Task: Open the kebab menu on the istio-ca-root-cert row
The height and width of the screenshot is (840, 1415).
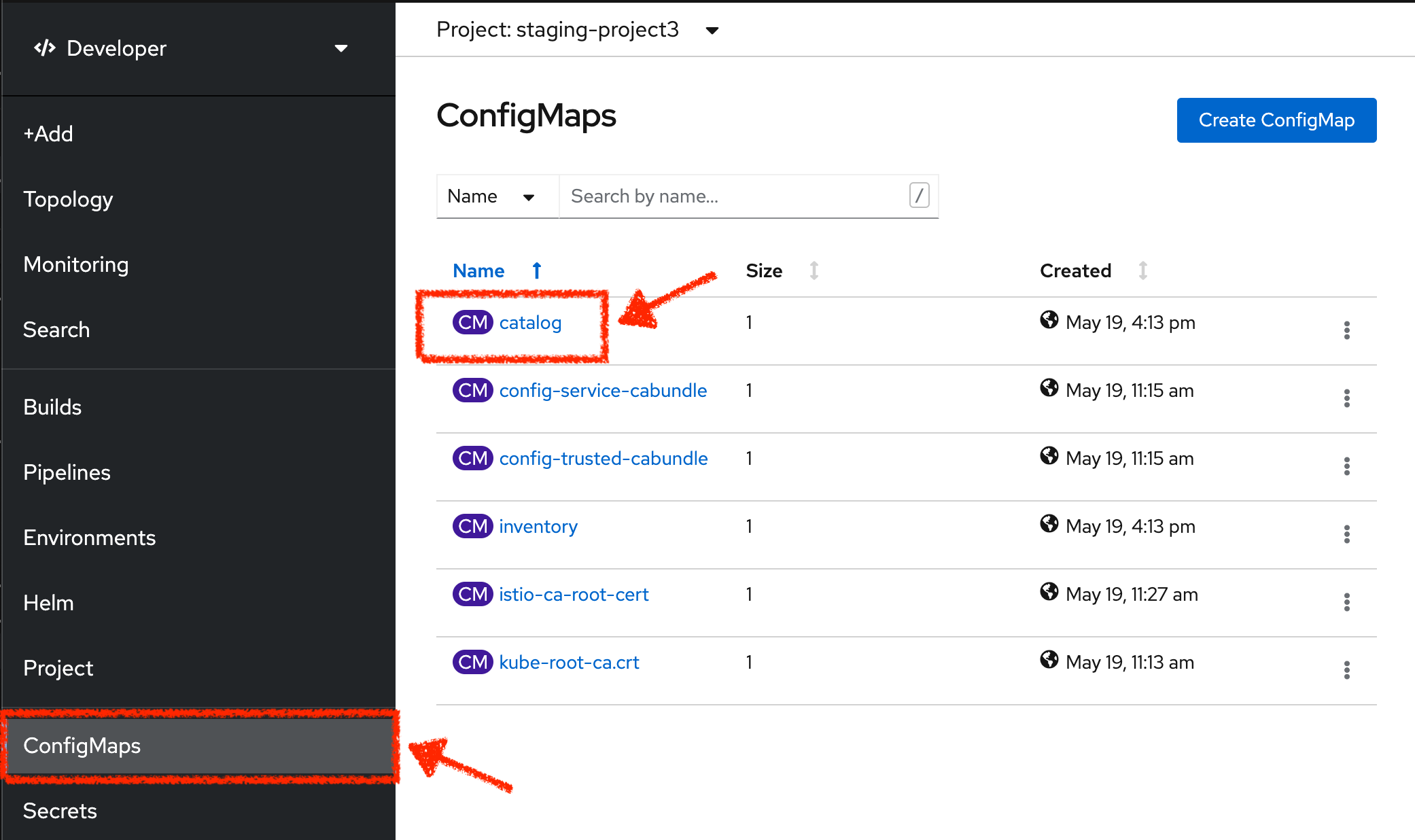Action: point(1346,602)
